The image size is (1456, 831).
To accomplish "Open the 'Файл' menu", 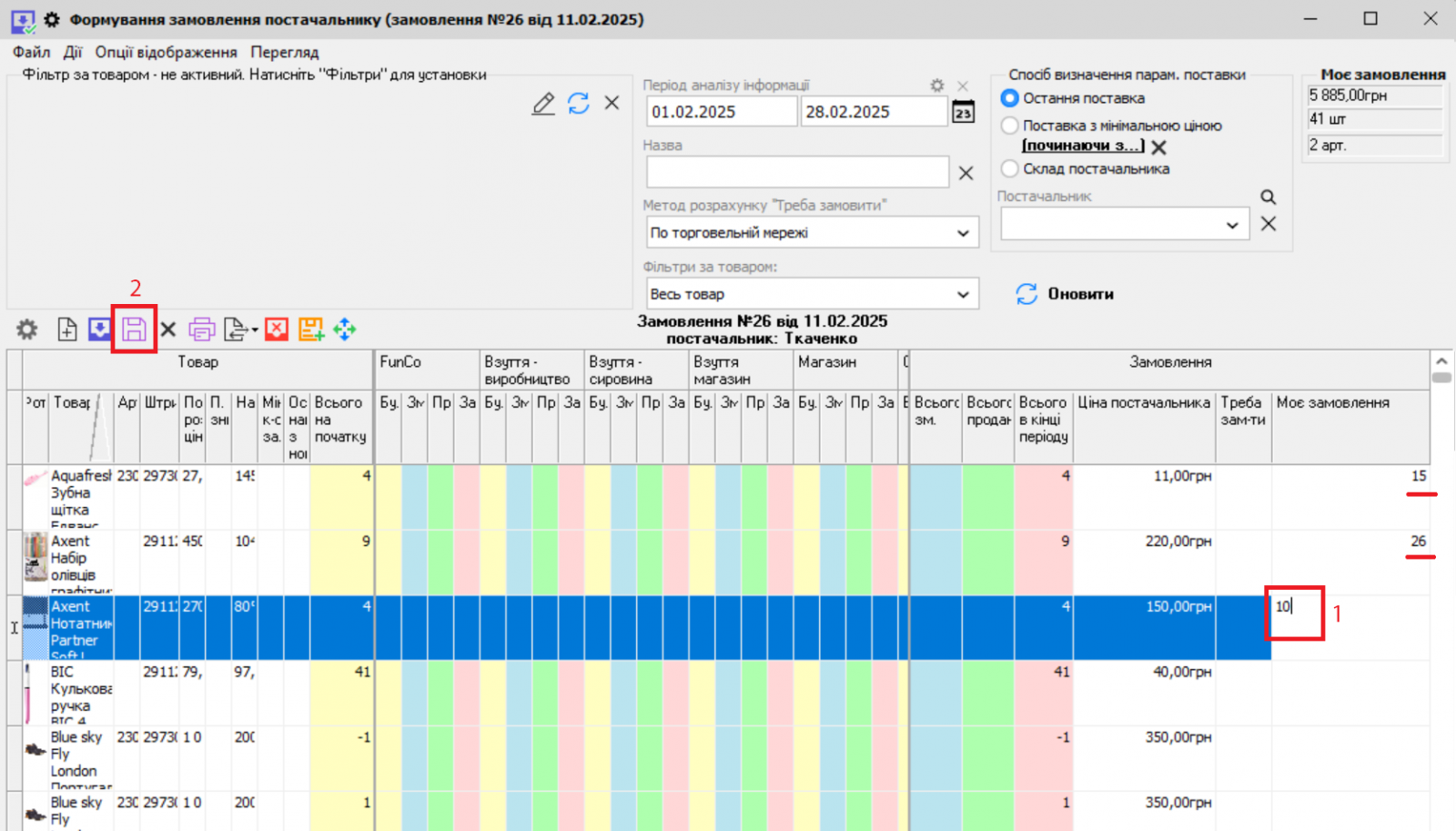I will point(31,52).
